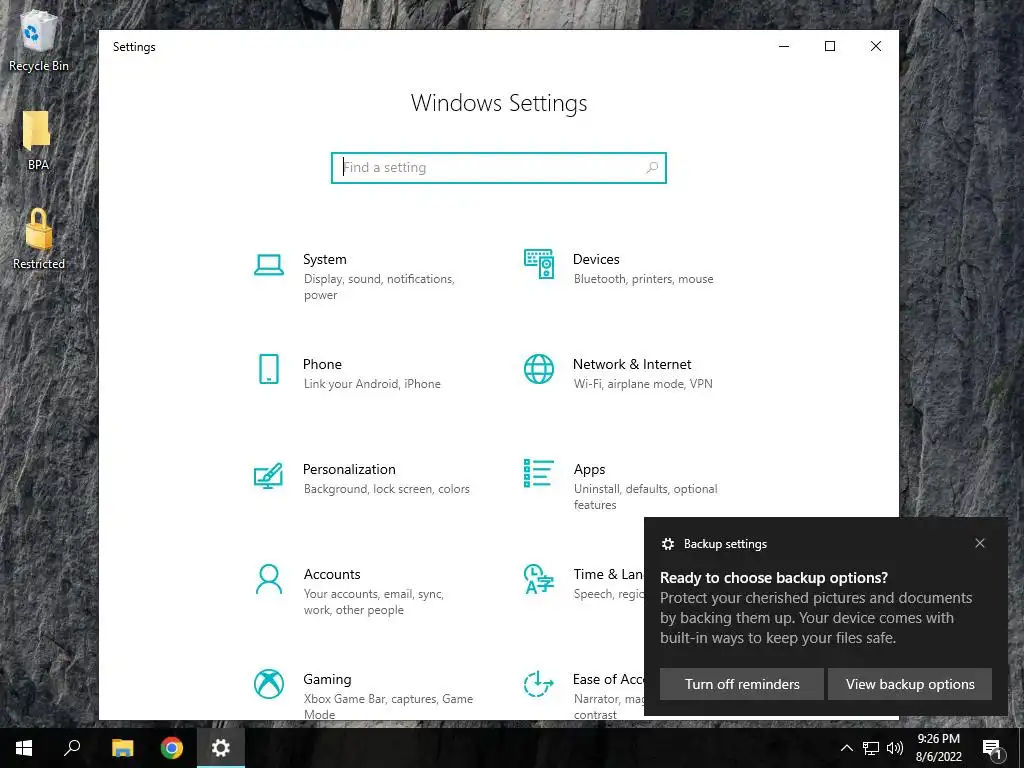Click the Settings gear on the taskbar
The image size is (1024, 768).
pos(221,748)
